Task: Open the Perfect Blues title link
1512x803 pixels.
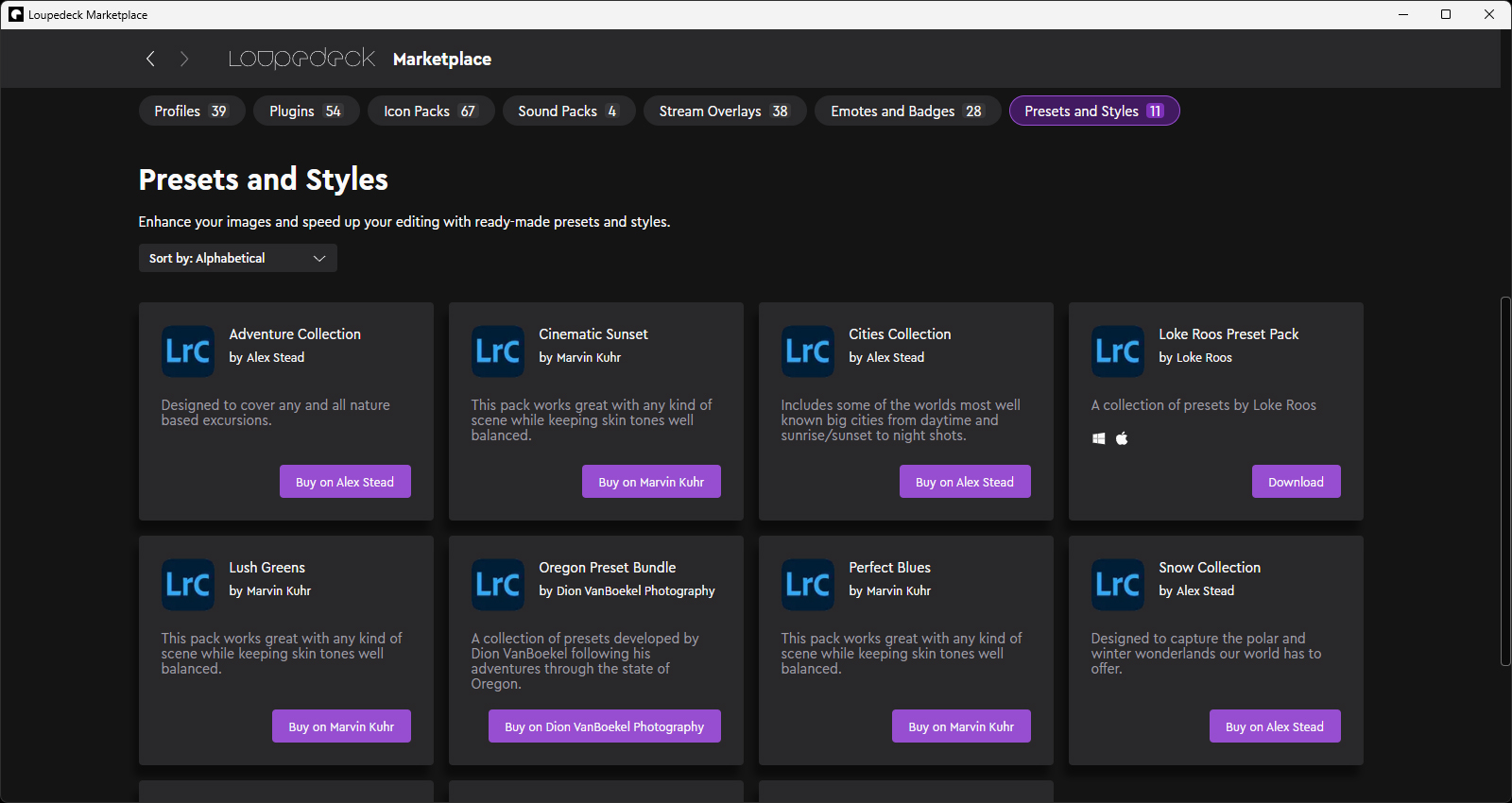Action: click(x=889, y=568)
